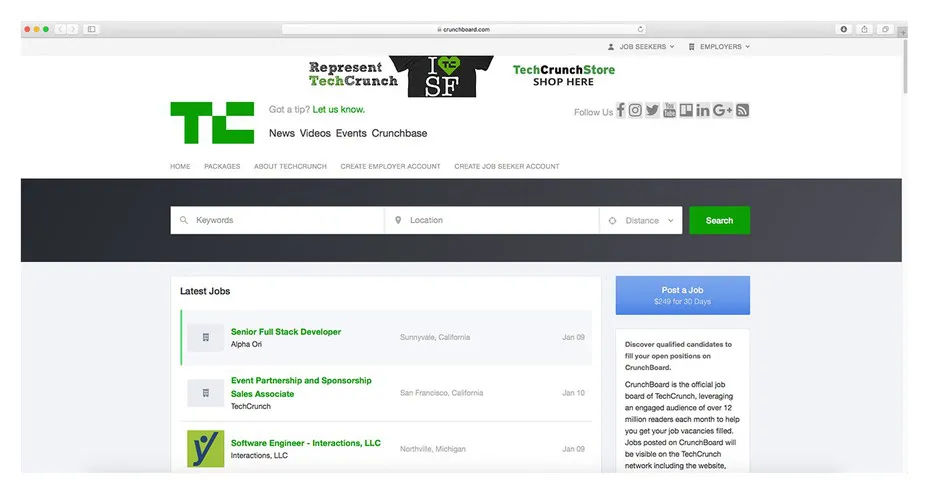Open Crunchbase navigation link
Screen dimensions: 930x500
(399, 133)
